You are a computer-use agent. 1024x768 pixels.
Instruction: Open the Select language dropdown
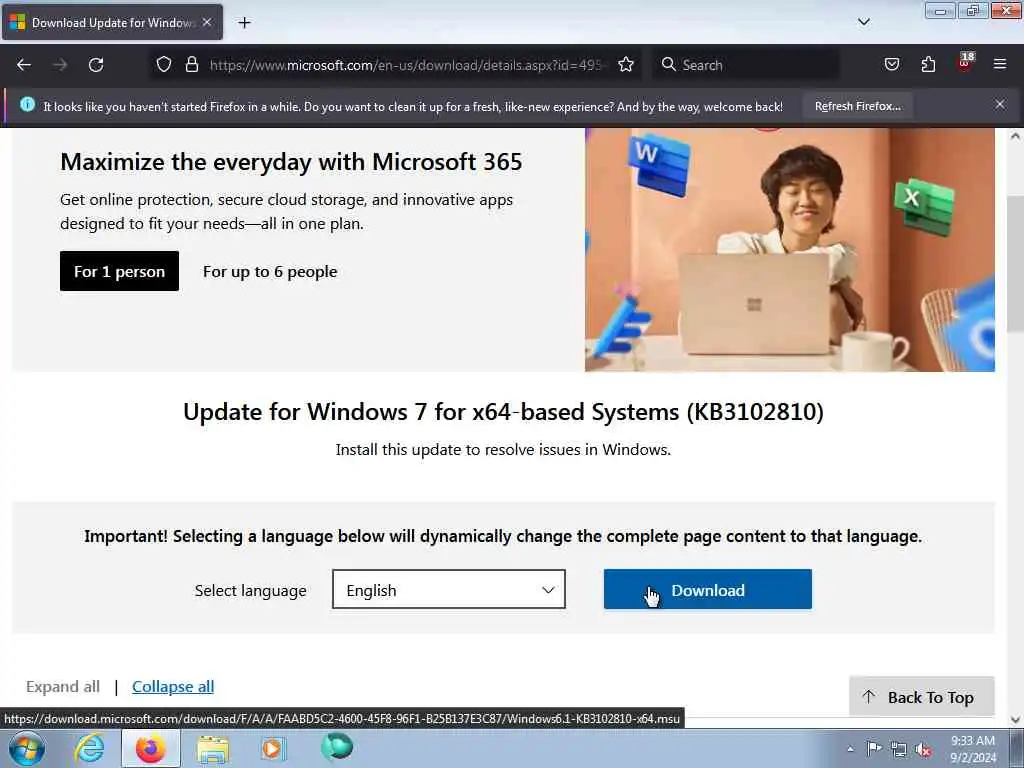coord(449,589)
